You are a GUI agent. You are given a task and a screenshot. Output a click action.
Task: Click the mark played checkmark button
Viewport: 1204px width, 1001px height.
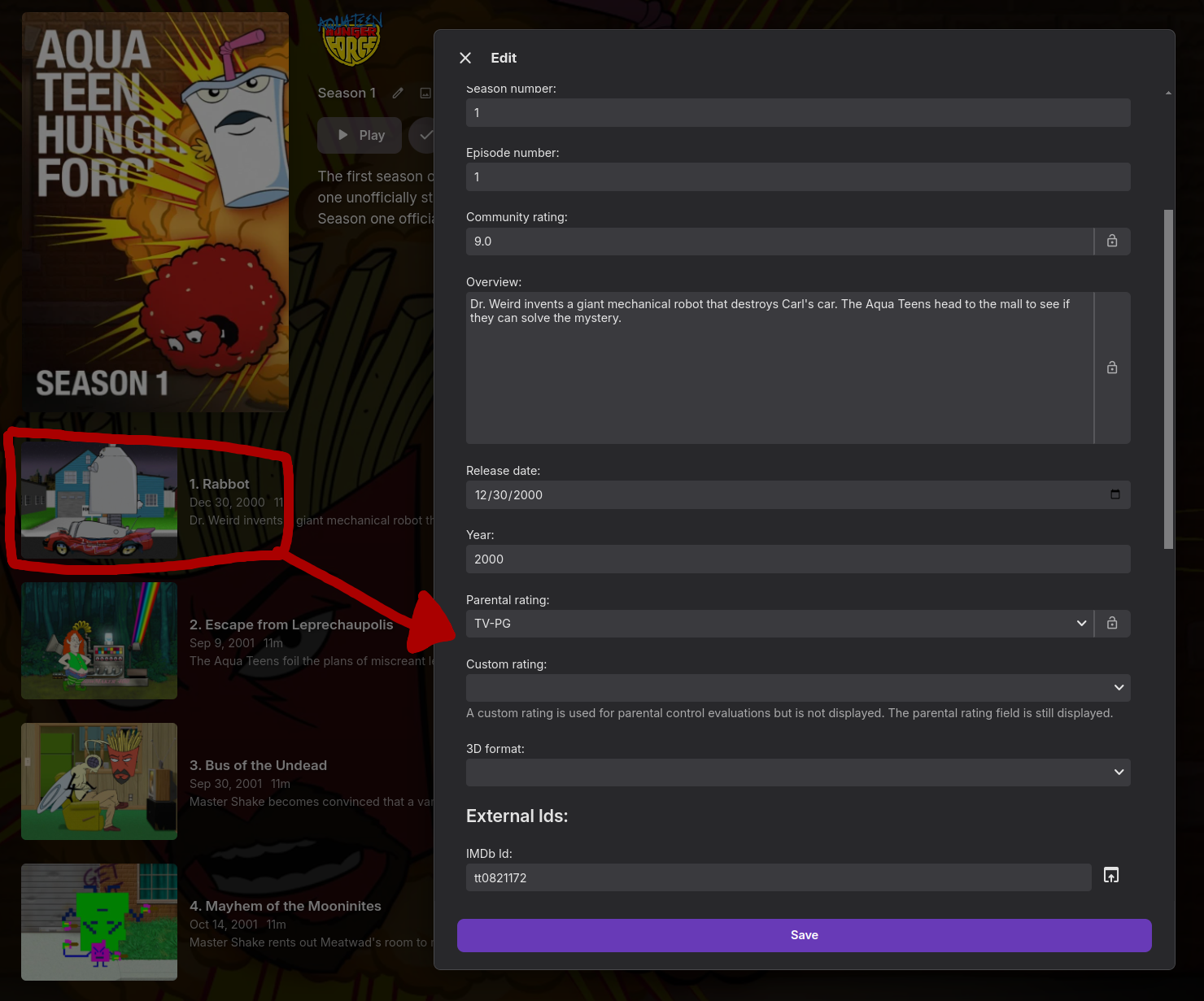tap(423, 135)
